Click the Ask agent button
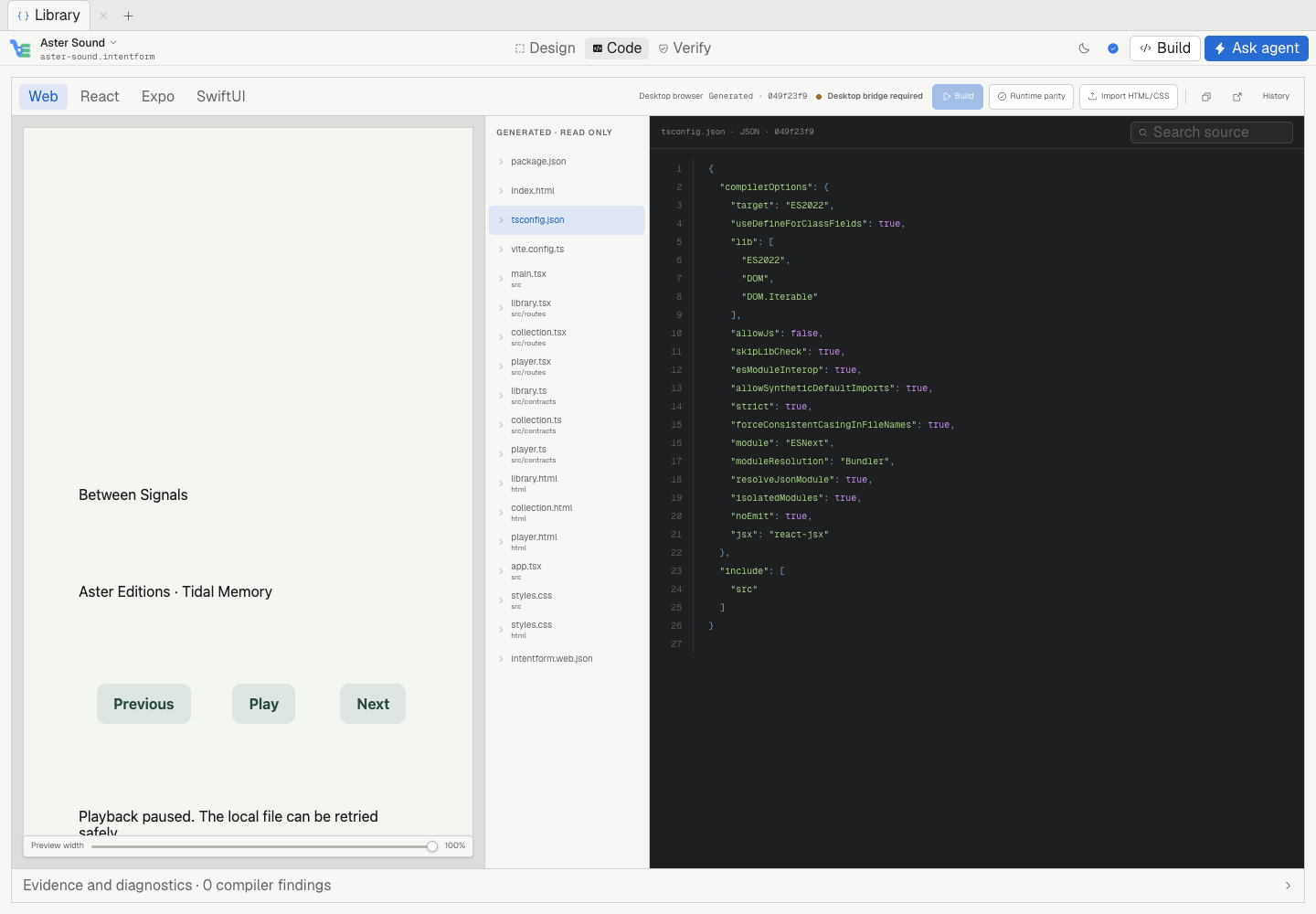The height and width of the screenshot is (914, 1316). tap(1257, 48)
